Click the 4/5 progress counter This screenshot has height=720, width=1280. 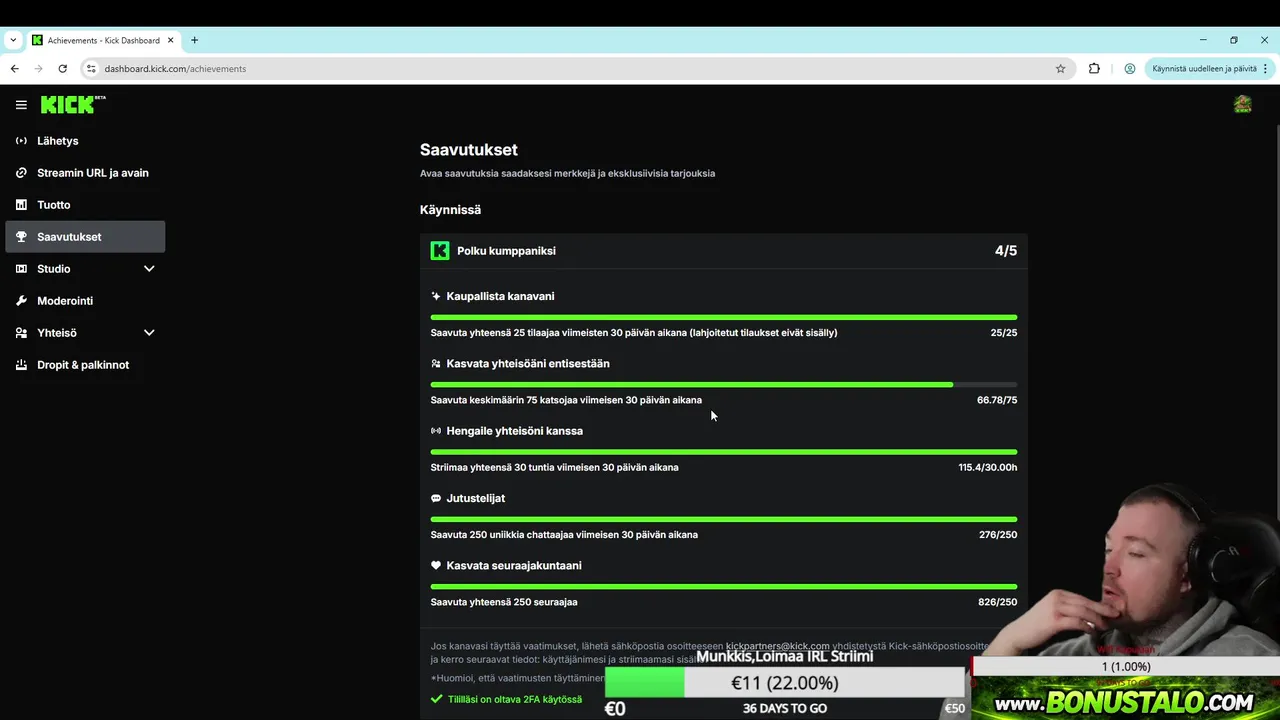coord(1006,251)
